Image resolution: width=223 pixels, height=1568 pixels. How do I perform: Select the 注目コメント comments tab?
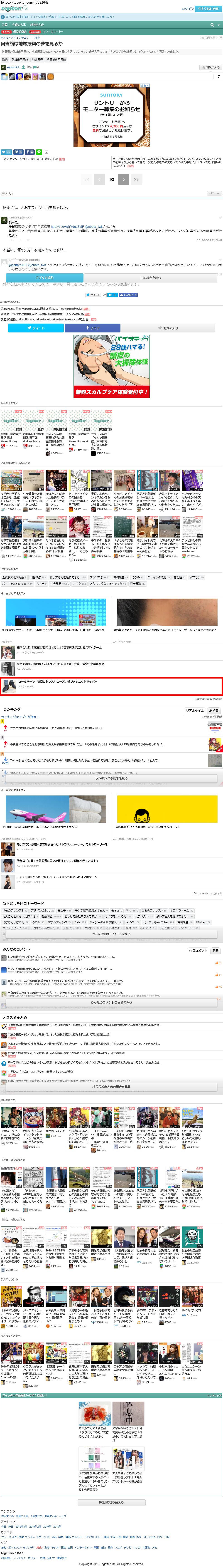(198, 950)
